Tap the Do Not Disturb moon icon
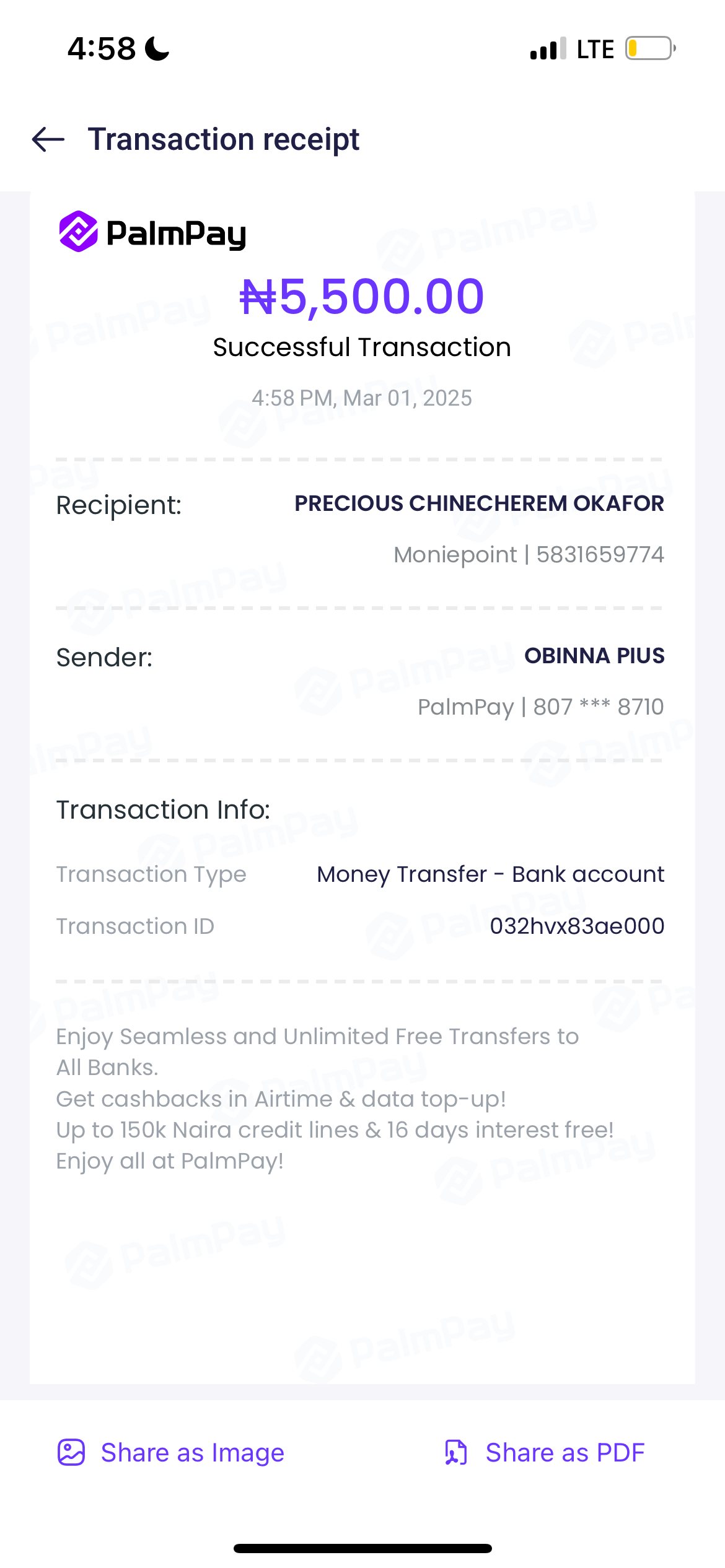The height and width of the screenshot is (1568, 725). tap(157, 48)
